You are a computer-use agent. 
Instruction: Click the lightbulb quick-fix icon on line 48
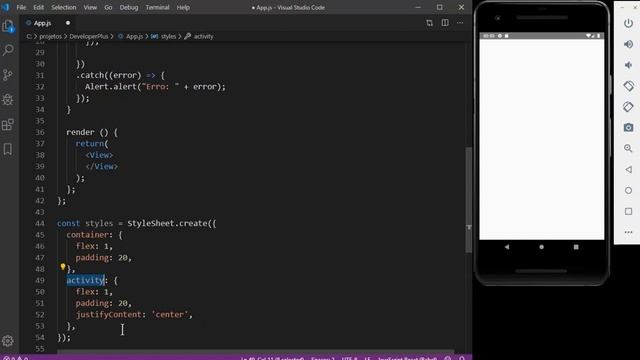(x=63, y=267)
